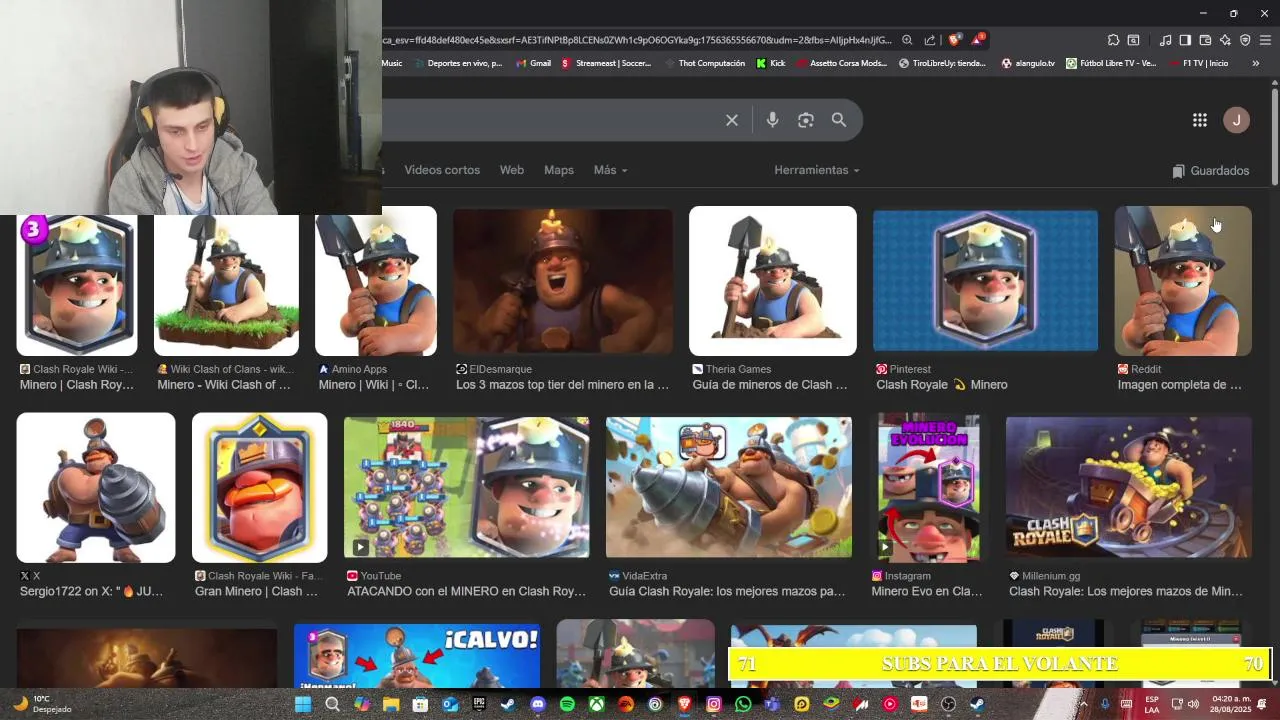Open the Wiki Clash of Clans Minero image
The image size is (1280, 720).
click(226, 285)
